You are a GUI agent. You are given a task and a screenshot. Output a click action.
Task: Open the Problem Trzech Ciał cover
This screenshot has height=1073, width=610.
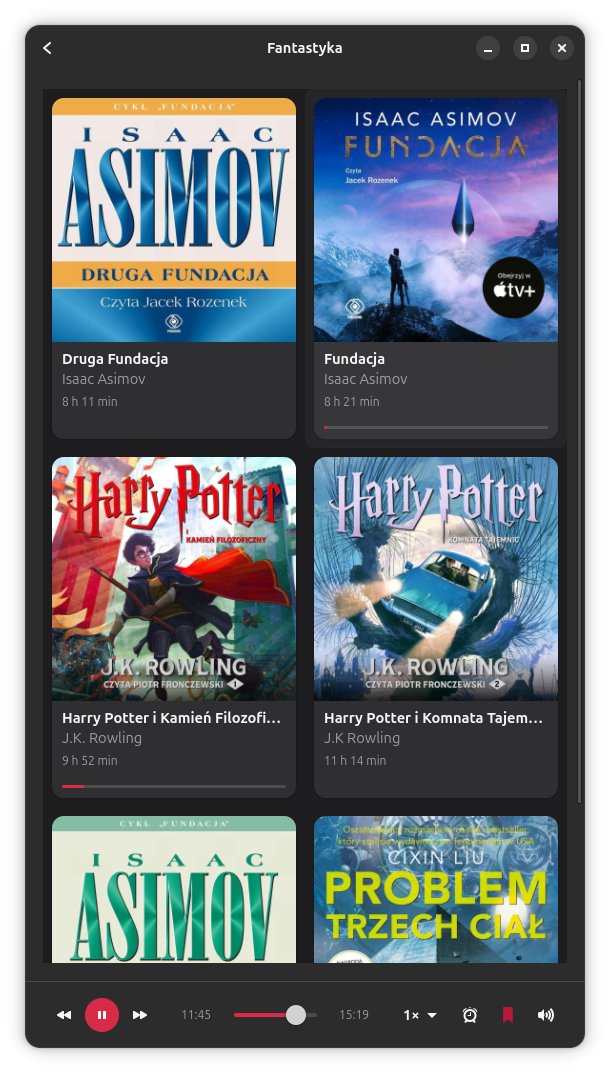(436, 890)
